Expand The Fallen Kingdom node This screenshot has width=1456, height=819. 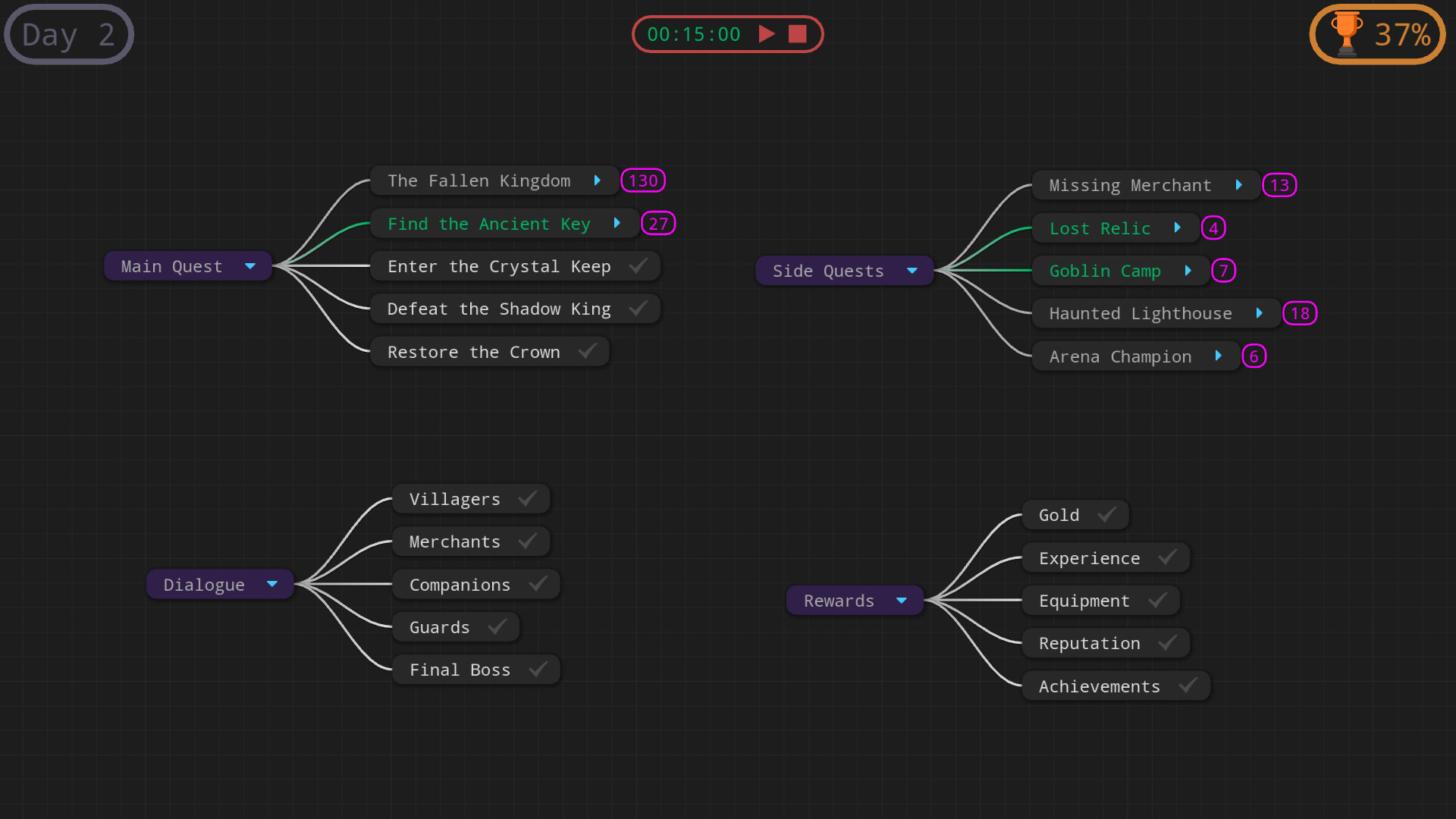(598, 180)
